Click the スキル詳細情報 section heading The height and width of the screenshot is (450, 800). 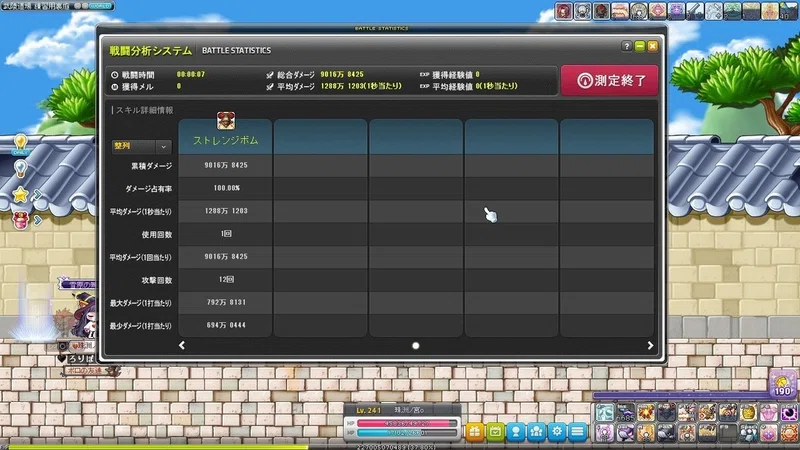144,110
